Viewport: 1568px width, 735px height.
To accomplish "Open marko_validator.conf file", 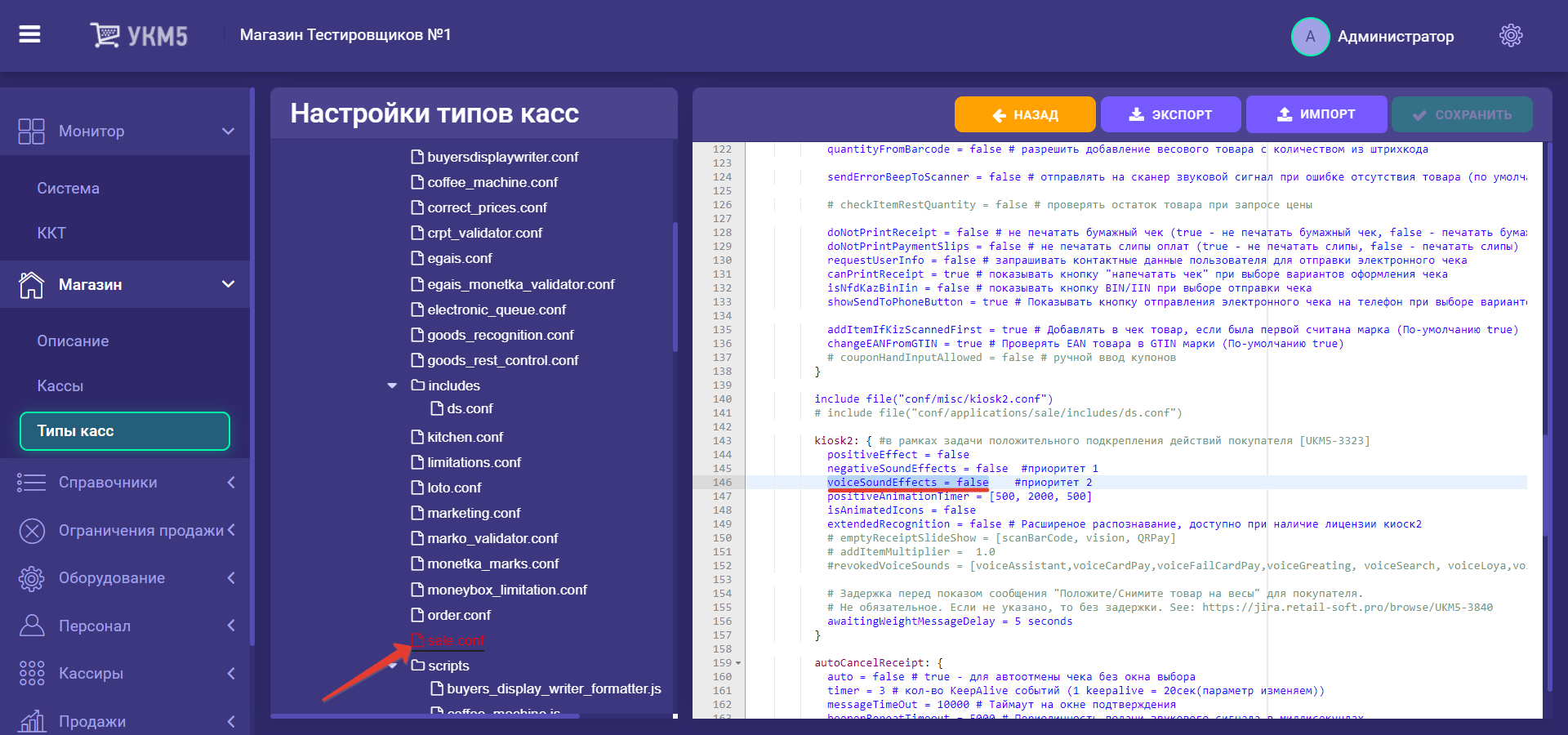I will (492, 538).
